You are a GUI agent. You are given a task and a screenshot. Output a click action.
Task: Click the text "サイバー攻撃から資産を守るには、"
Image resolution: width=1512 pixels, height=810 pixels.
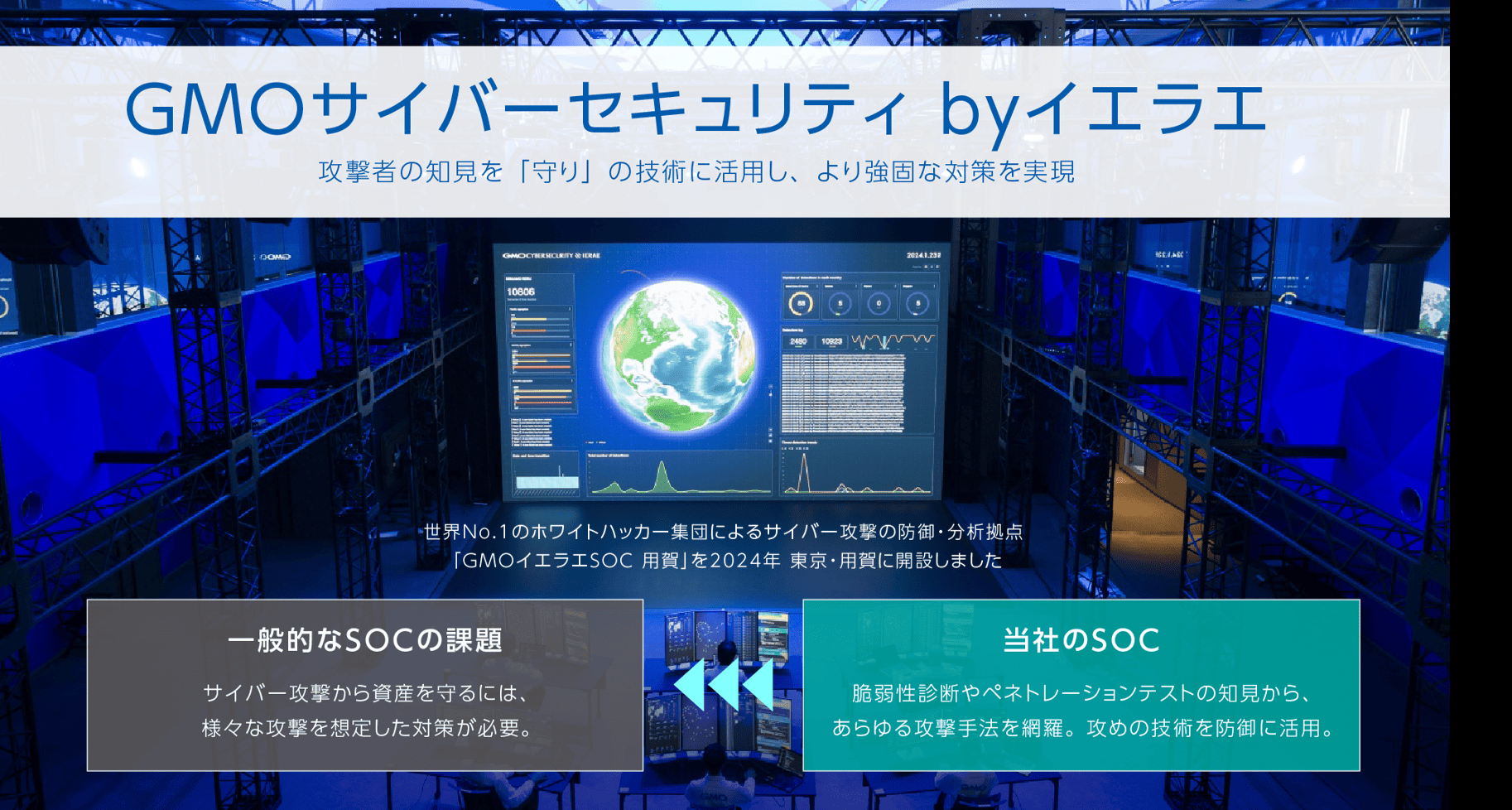point(365,692)
